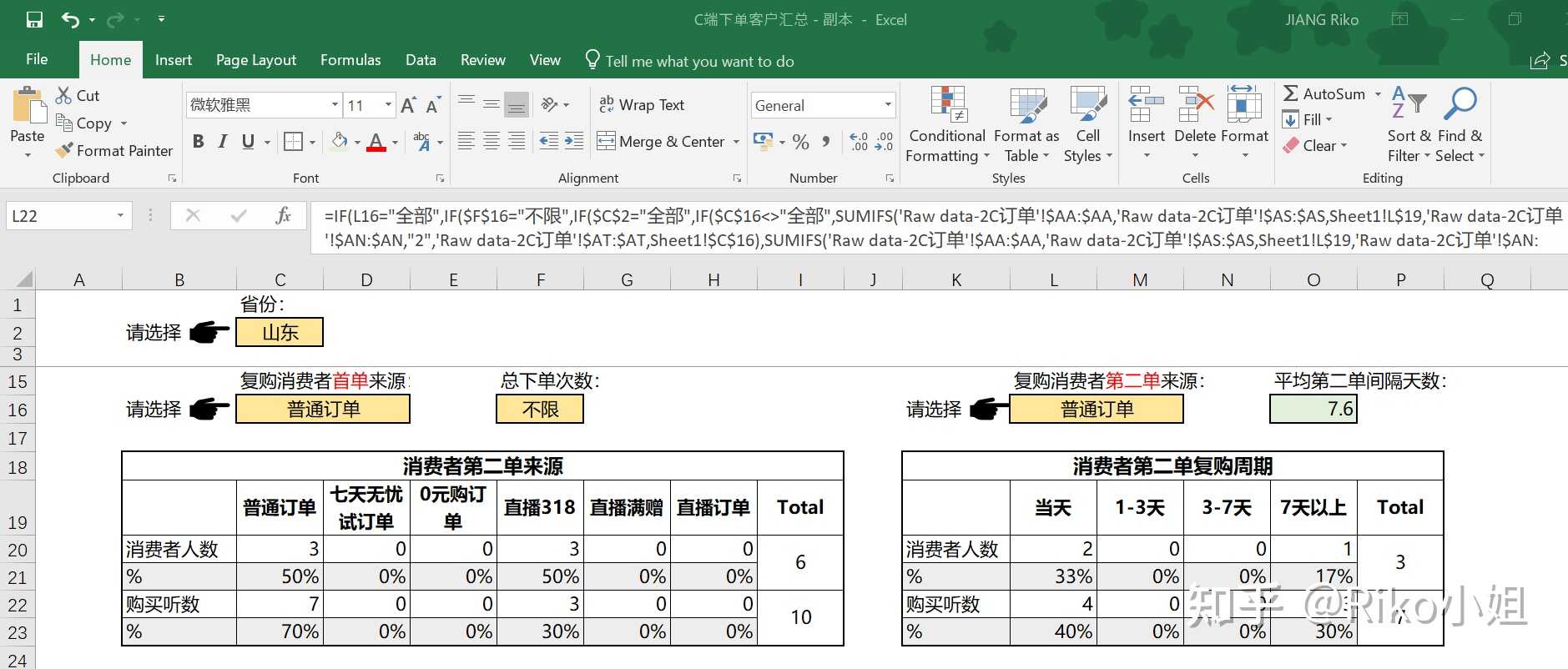Apply the Borders icon
This screenshot has height=669, width=1568.
tap(293, 142)
